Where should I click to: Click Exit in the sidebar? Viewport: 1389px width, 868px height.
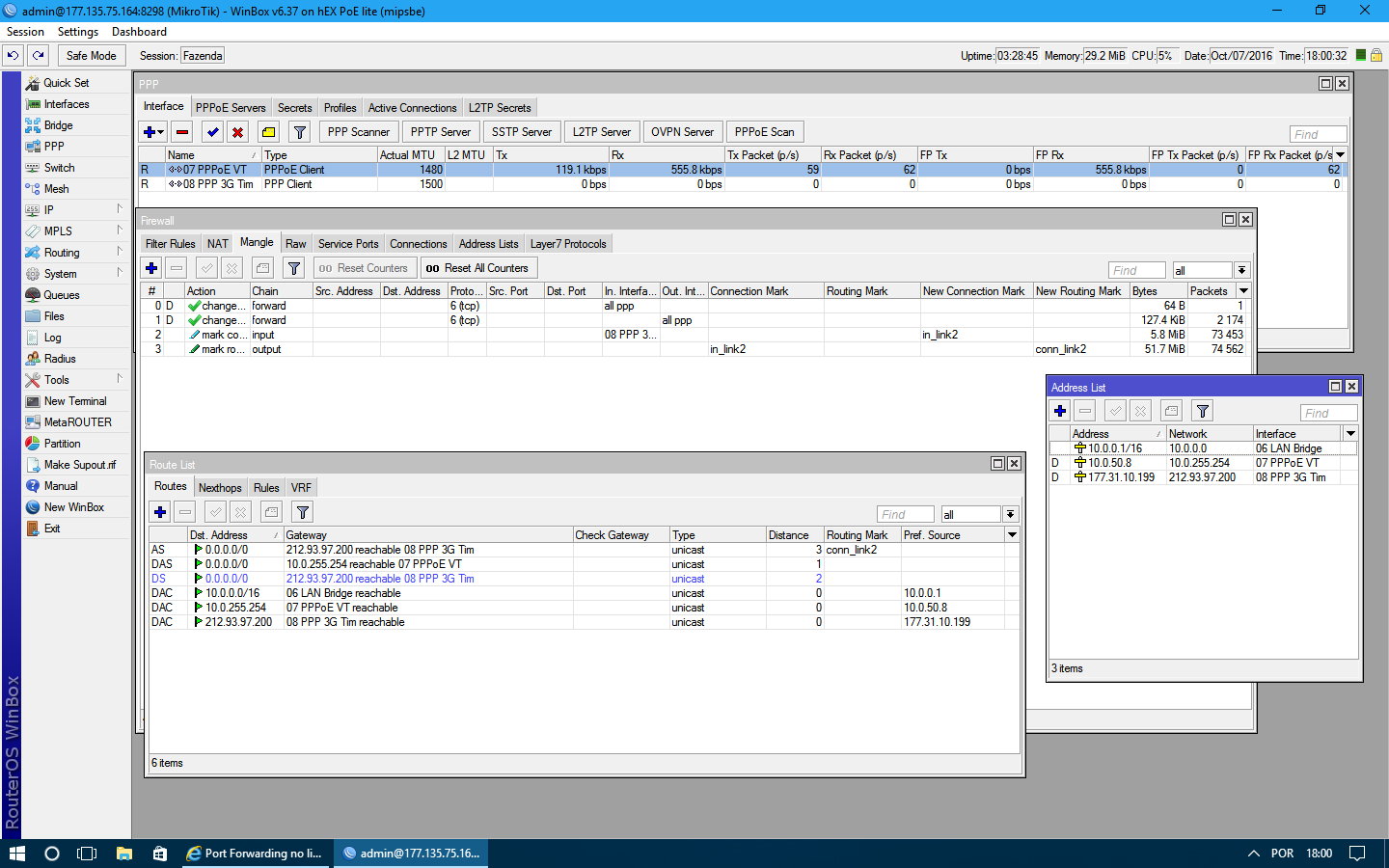pos(52,529)
